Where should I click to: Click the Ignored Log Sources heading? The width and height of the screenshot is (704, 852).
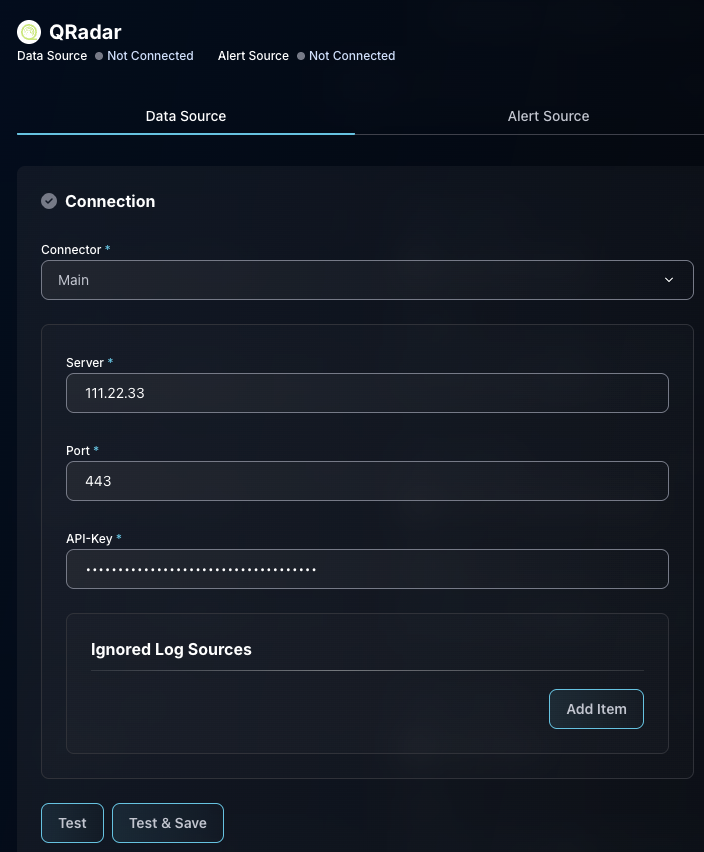171,649
